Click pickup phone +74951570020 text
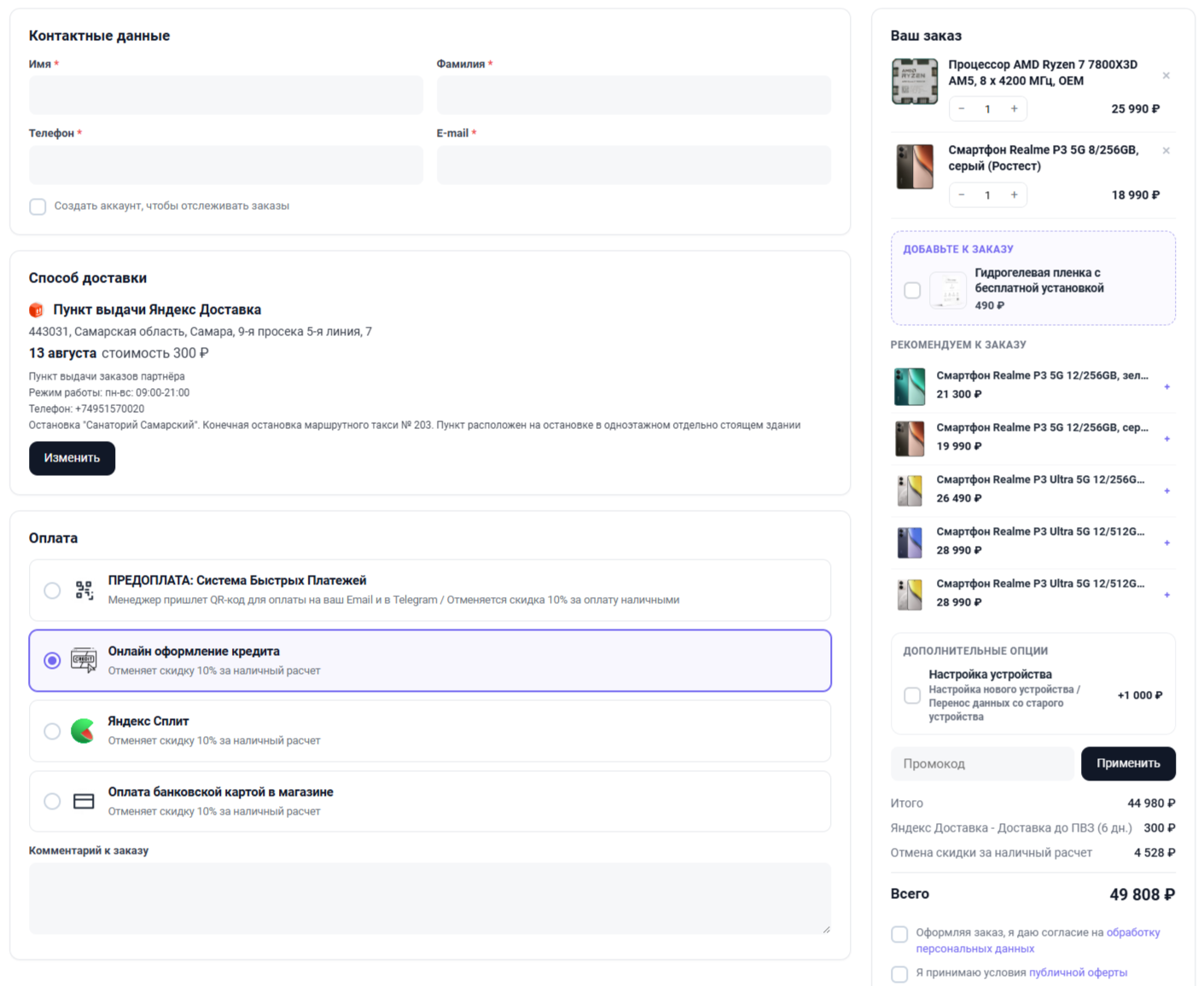 click(86, 409)
